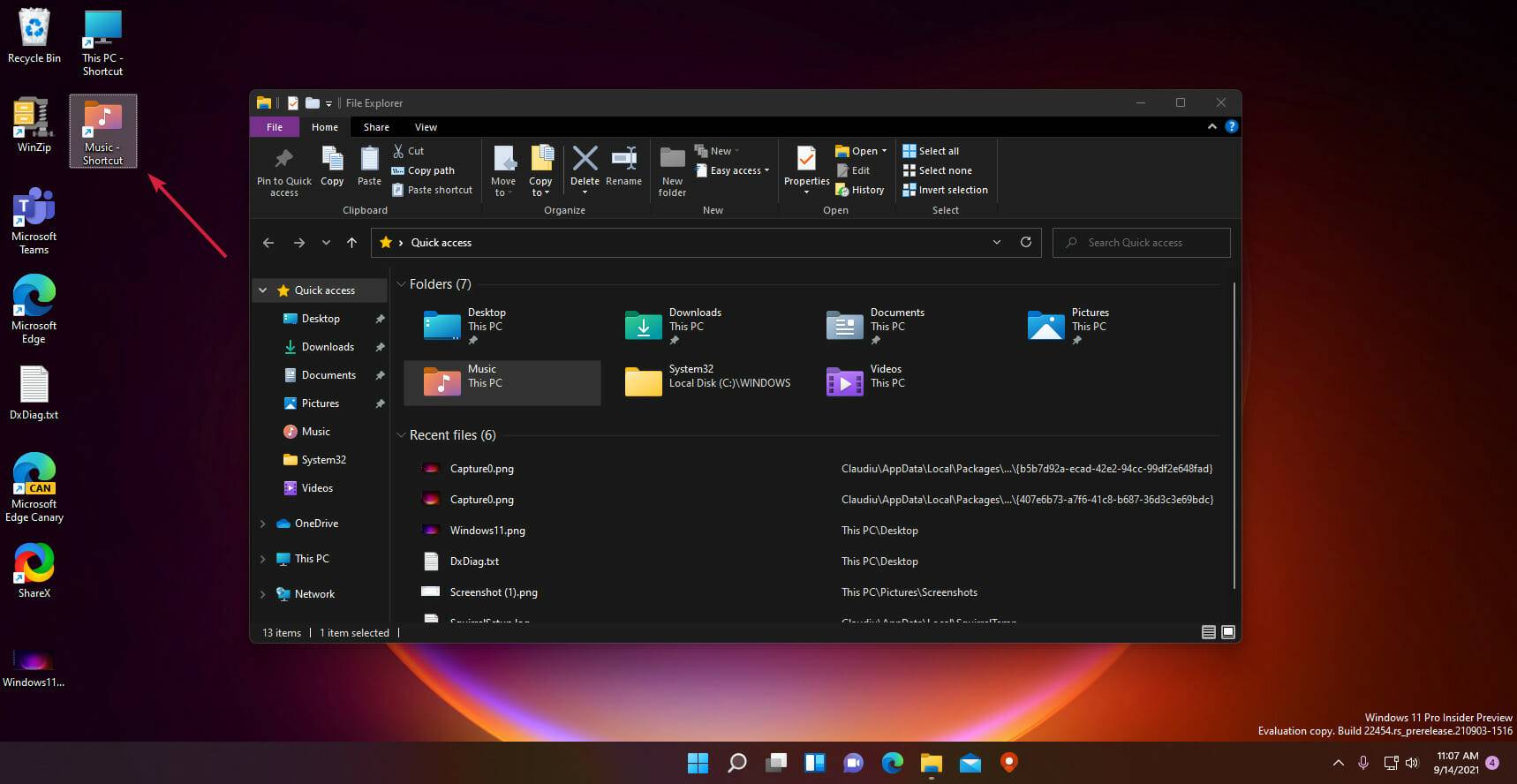This screenshot has height=784, width=1517.
Task: Click the Edit ribbon button
Action: pyautogui.click(x=853, y=170)
